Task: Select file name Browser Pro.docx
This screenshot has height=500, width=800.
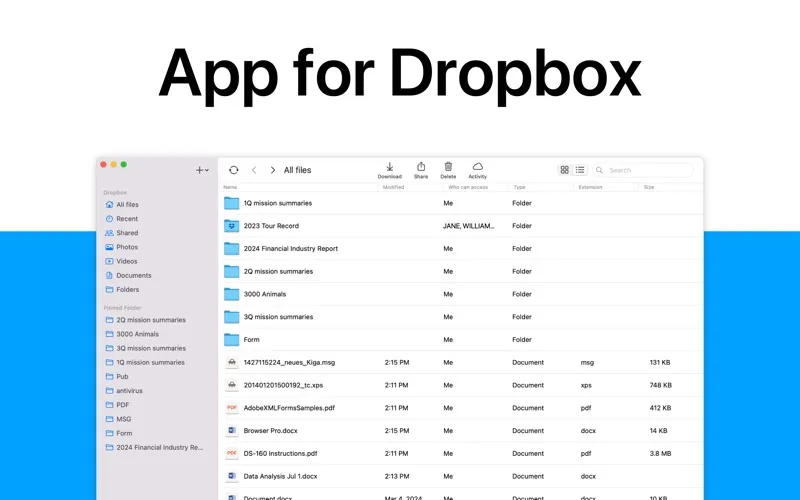Action: pyautogui.click(x=270, y=431)
